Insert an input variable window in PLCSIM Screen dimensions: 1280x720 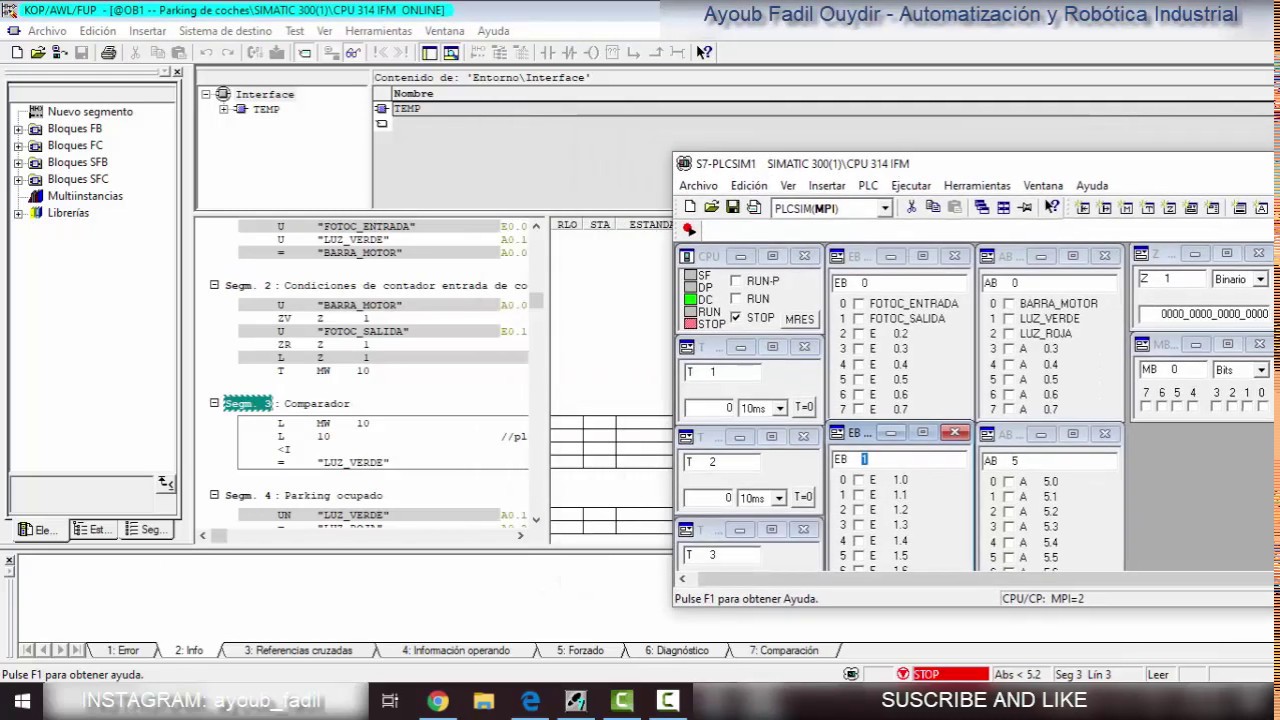click(1083, 208)
